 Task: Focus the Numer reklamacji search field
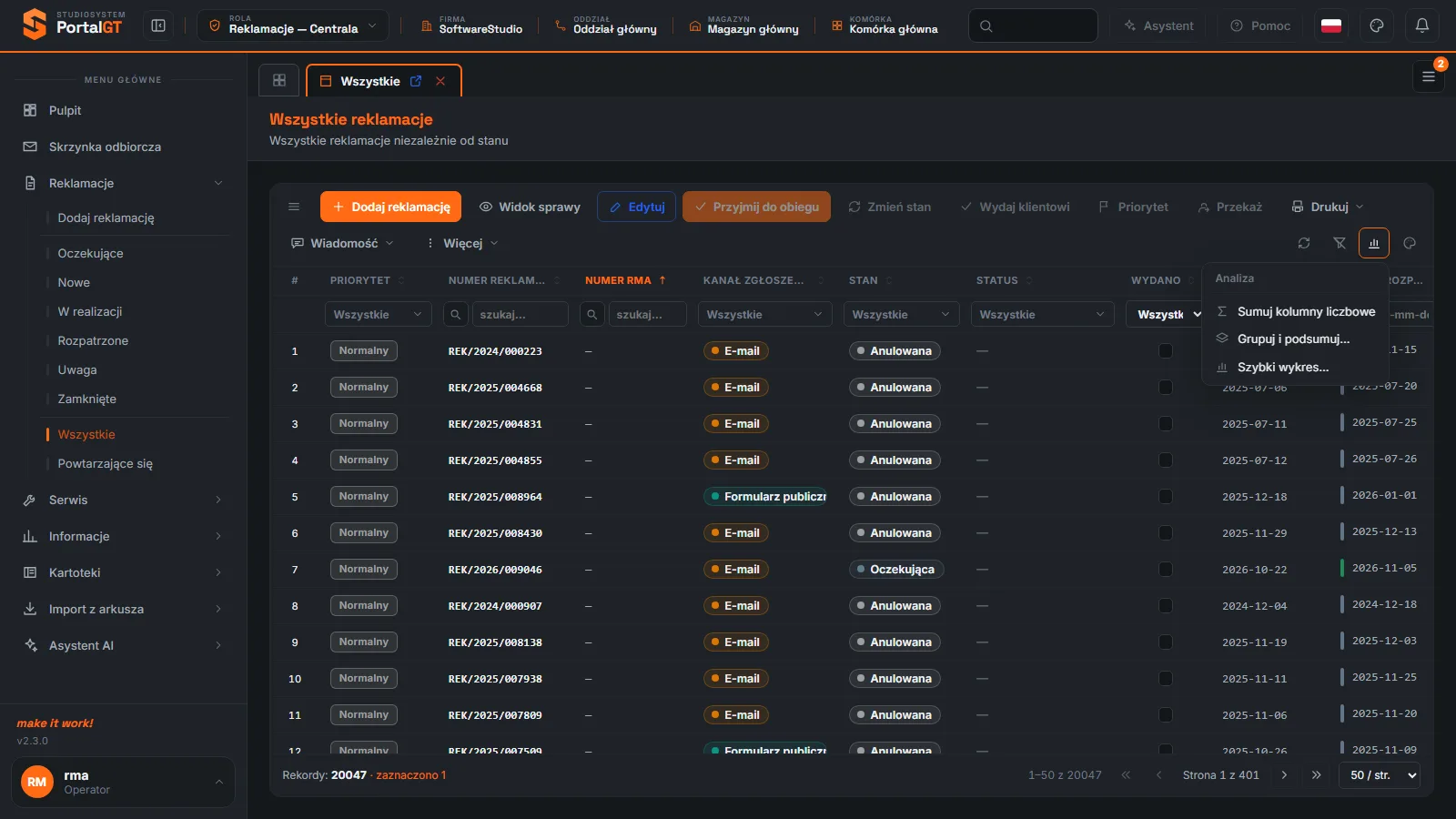point(520,314)
